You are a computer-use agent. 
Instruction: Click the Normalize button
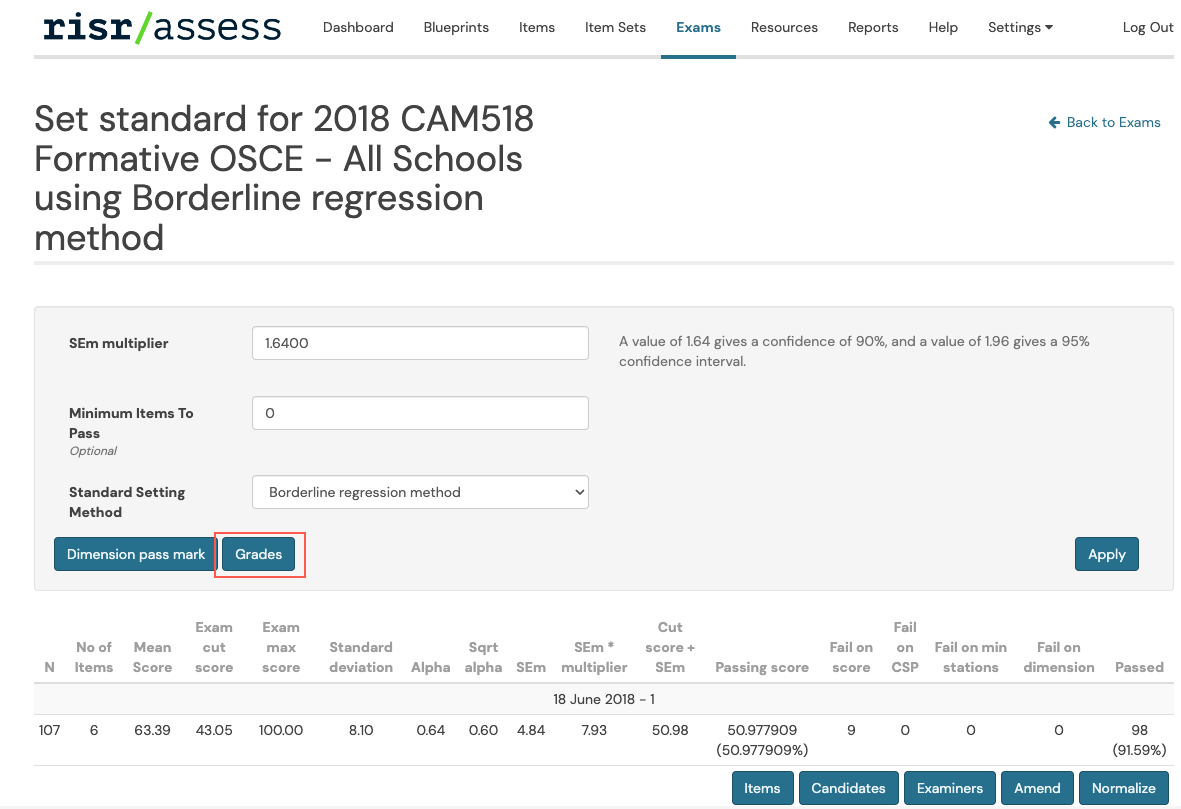pos(1123,788)
